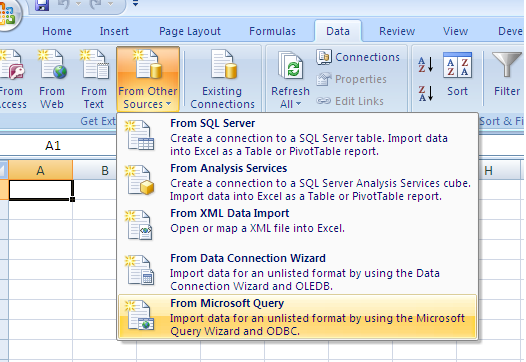Click cell A1 in the worksheet
This screenshot has height=362, width=526.
click(x=40, y=190)
